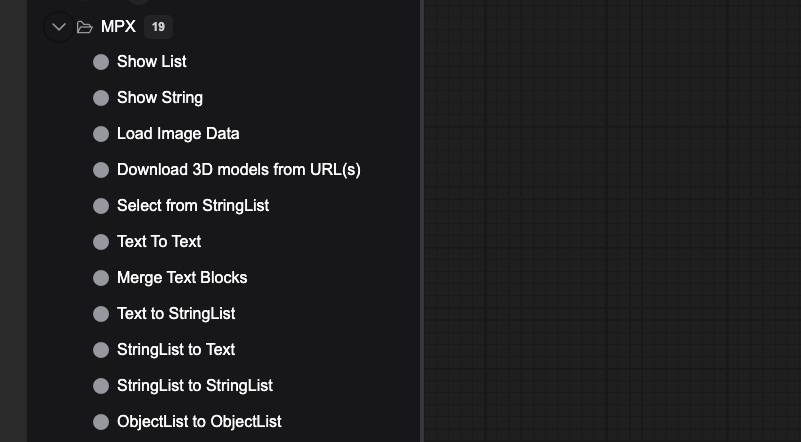Select the Show List node
The image size is (801, 442).
(152, 62)
